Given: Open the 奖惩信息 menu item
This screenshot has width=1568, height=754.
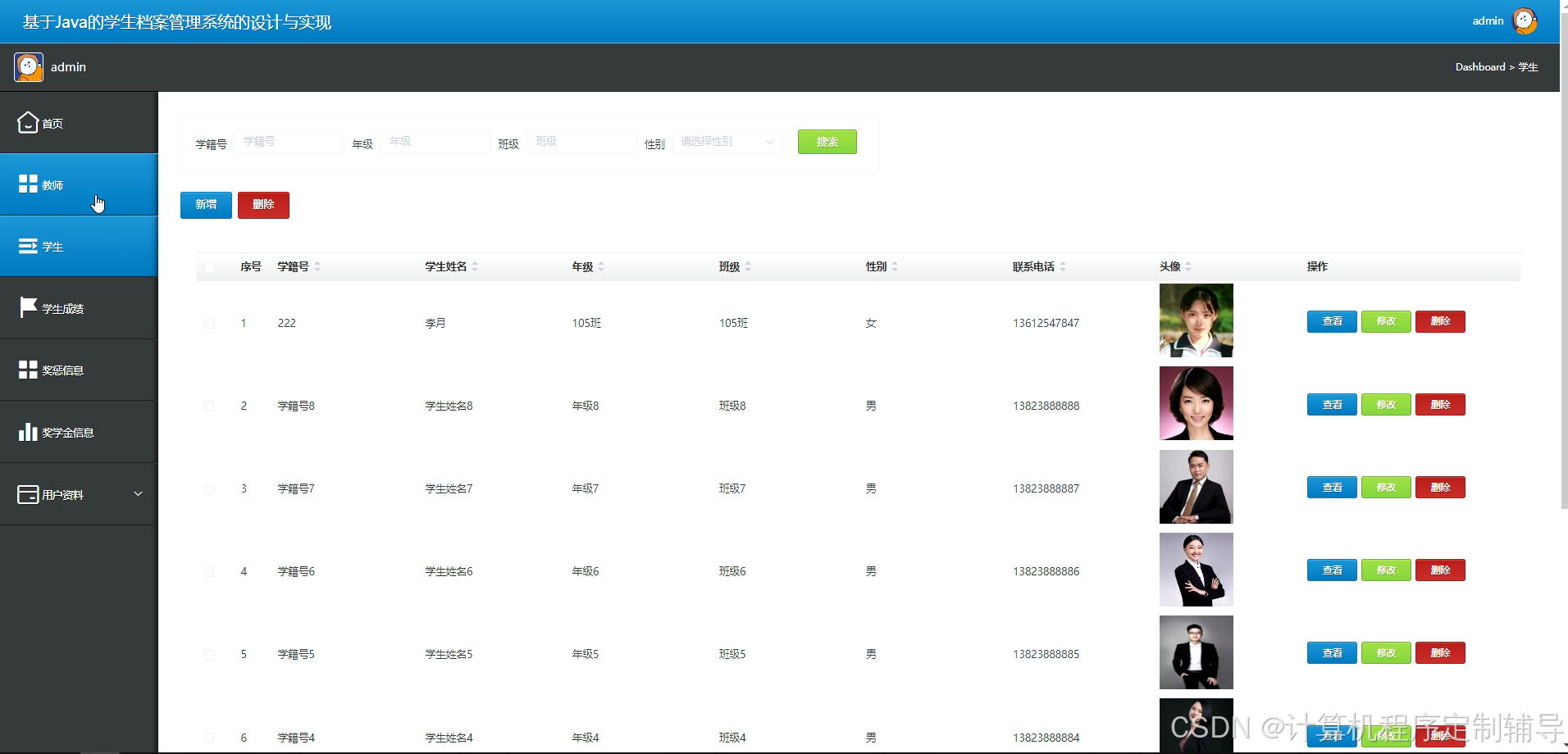Looking at the screenshot, I should 79,370.
